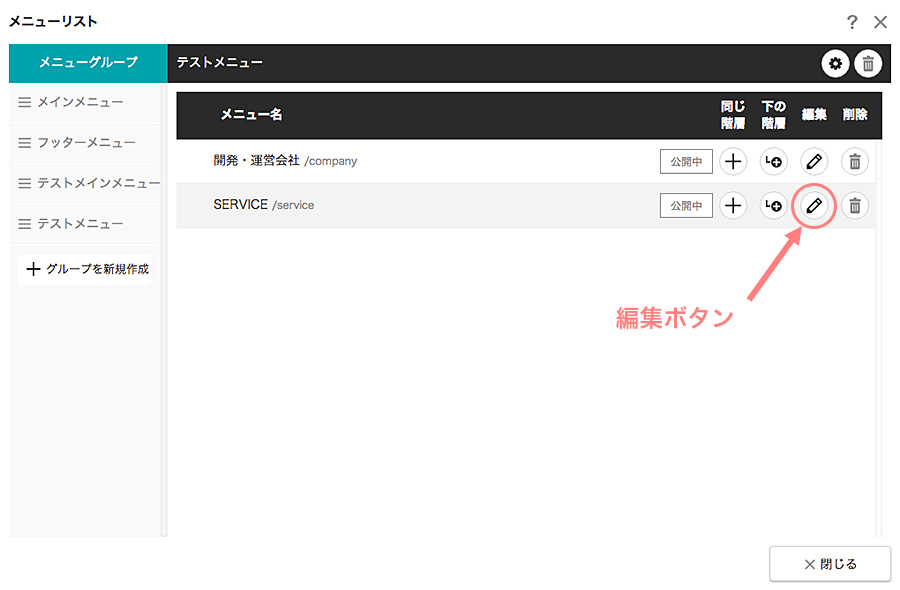Edit the SERVICE menu item
The height and width of the screenshot is (590, 900).
pos(814,205)
